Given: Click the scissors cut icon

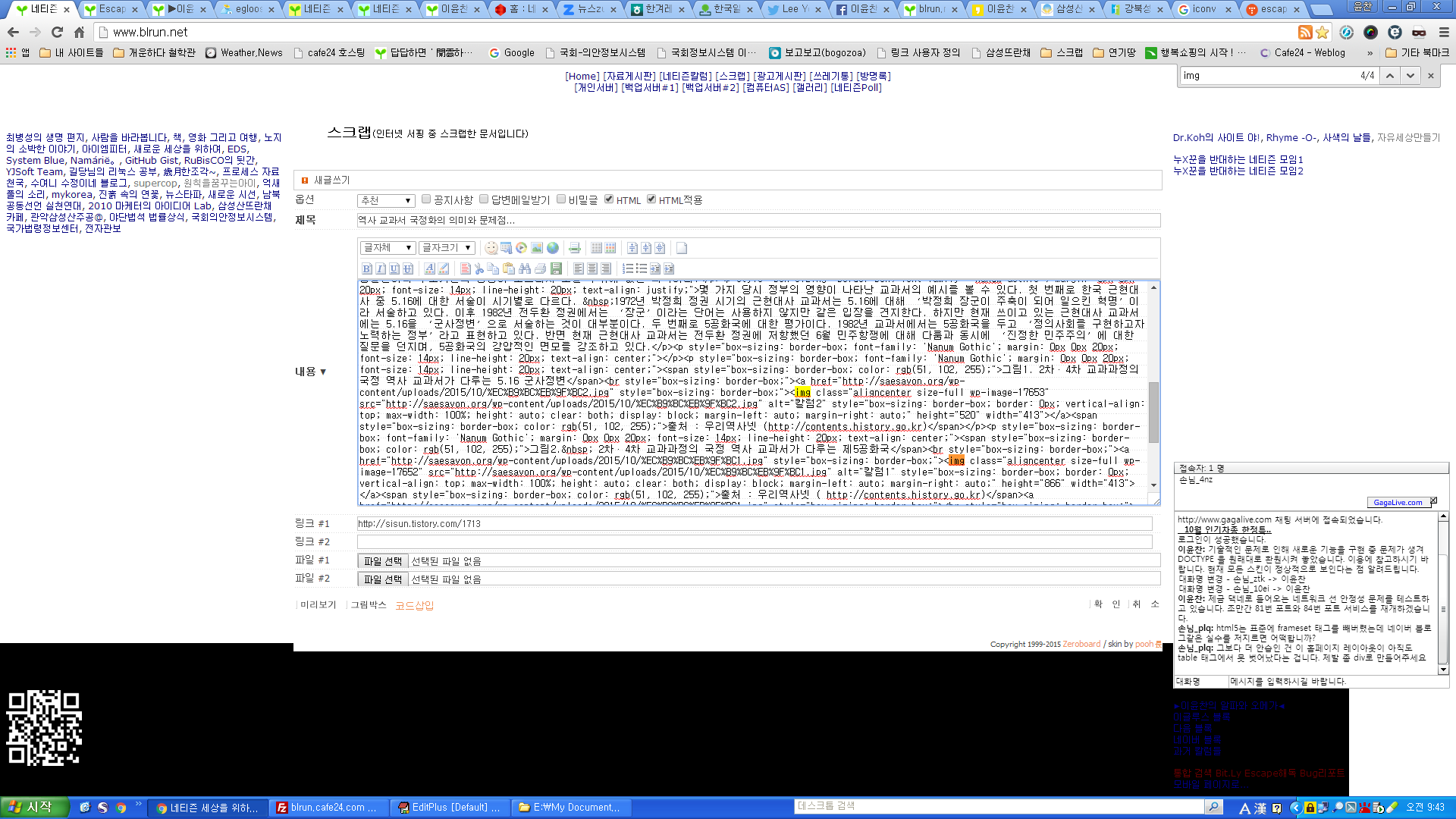Looking at the screenshot, I should 479,268.
